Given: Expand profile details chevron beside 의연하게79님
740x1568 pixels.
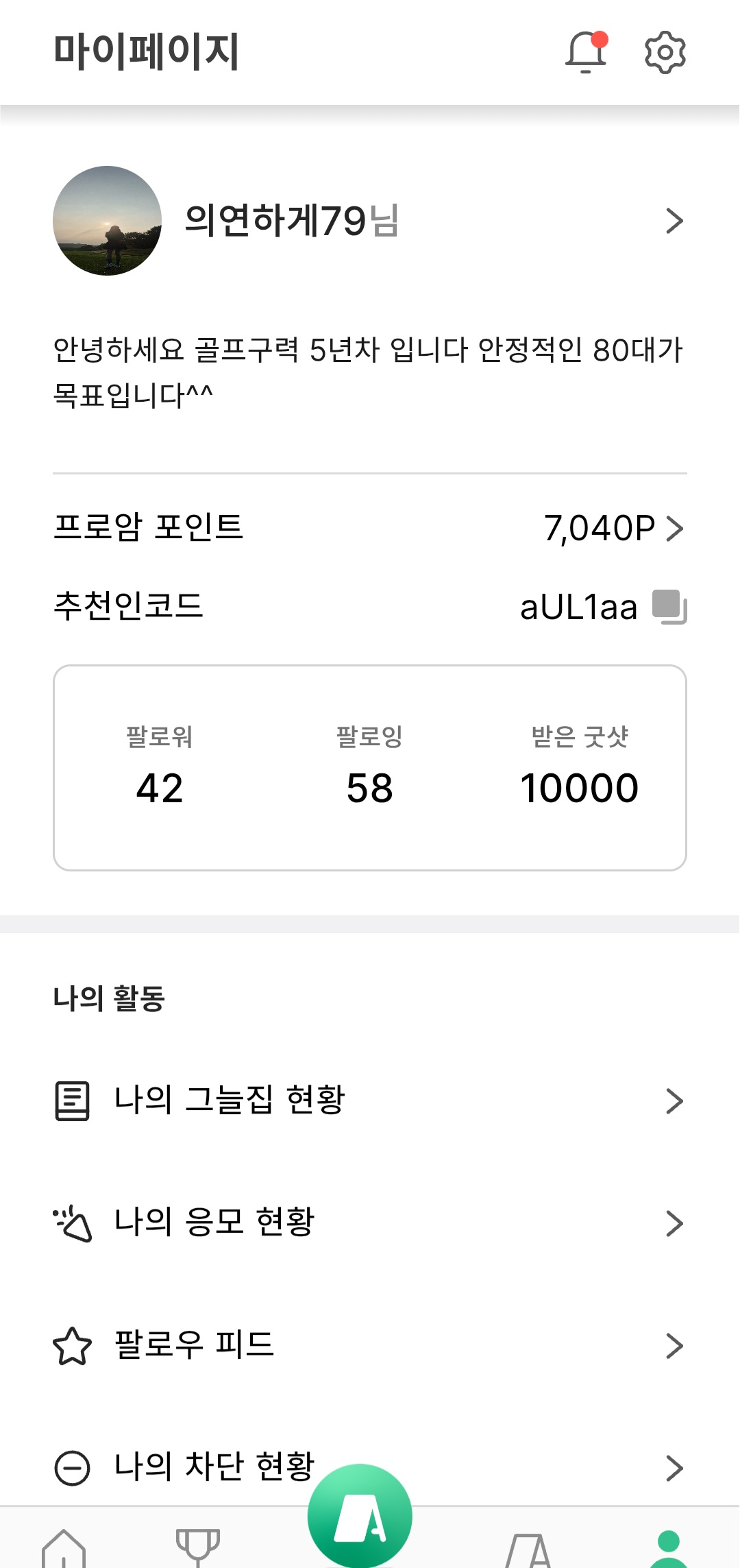Looking at the screenshot, I should [674, 221].
